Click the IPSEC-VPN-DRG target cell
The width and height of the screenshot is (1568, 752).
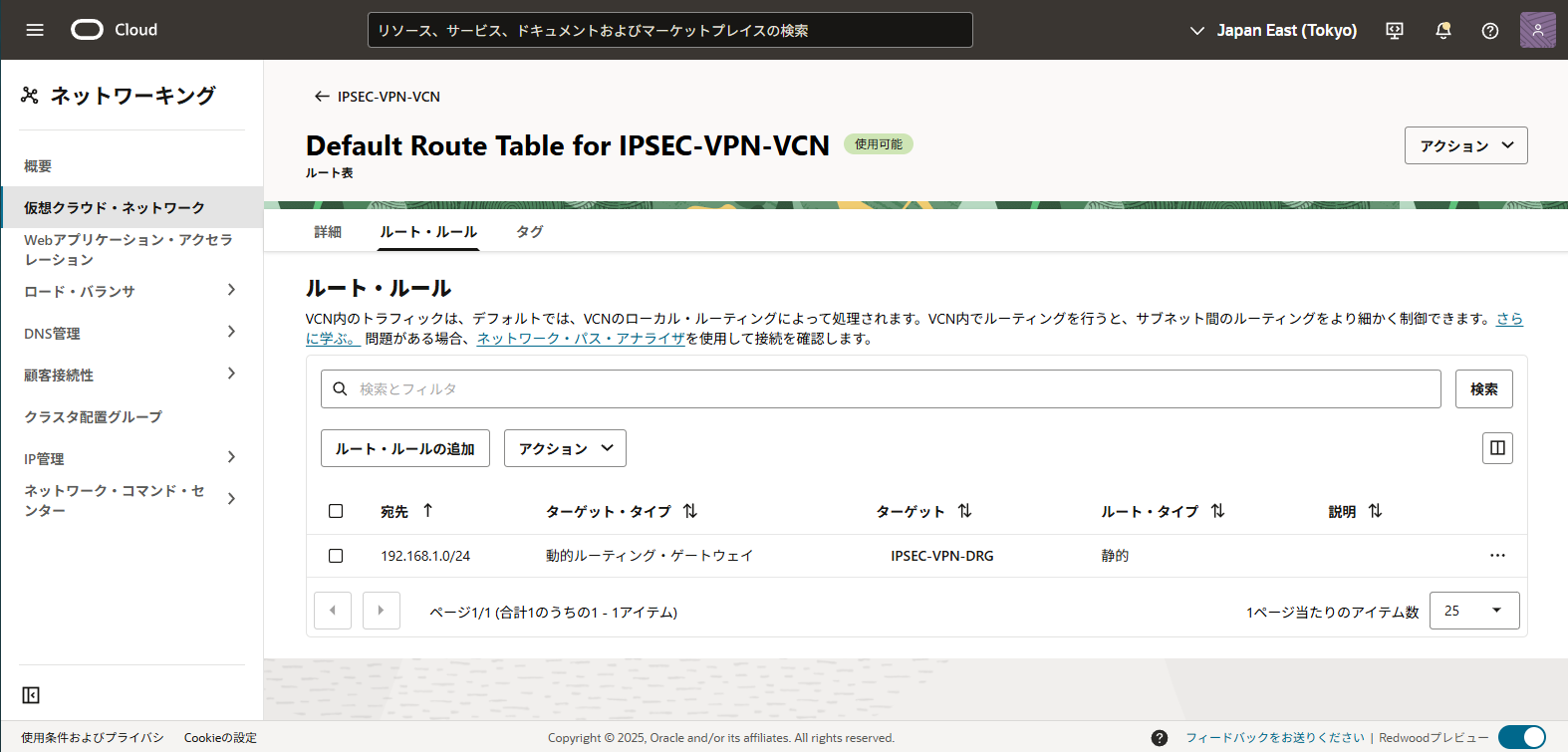click(942, 556)
